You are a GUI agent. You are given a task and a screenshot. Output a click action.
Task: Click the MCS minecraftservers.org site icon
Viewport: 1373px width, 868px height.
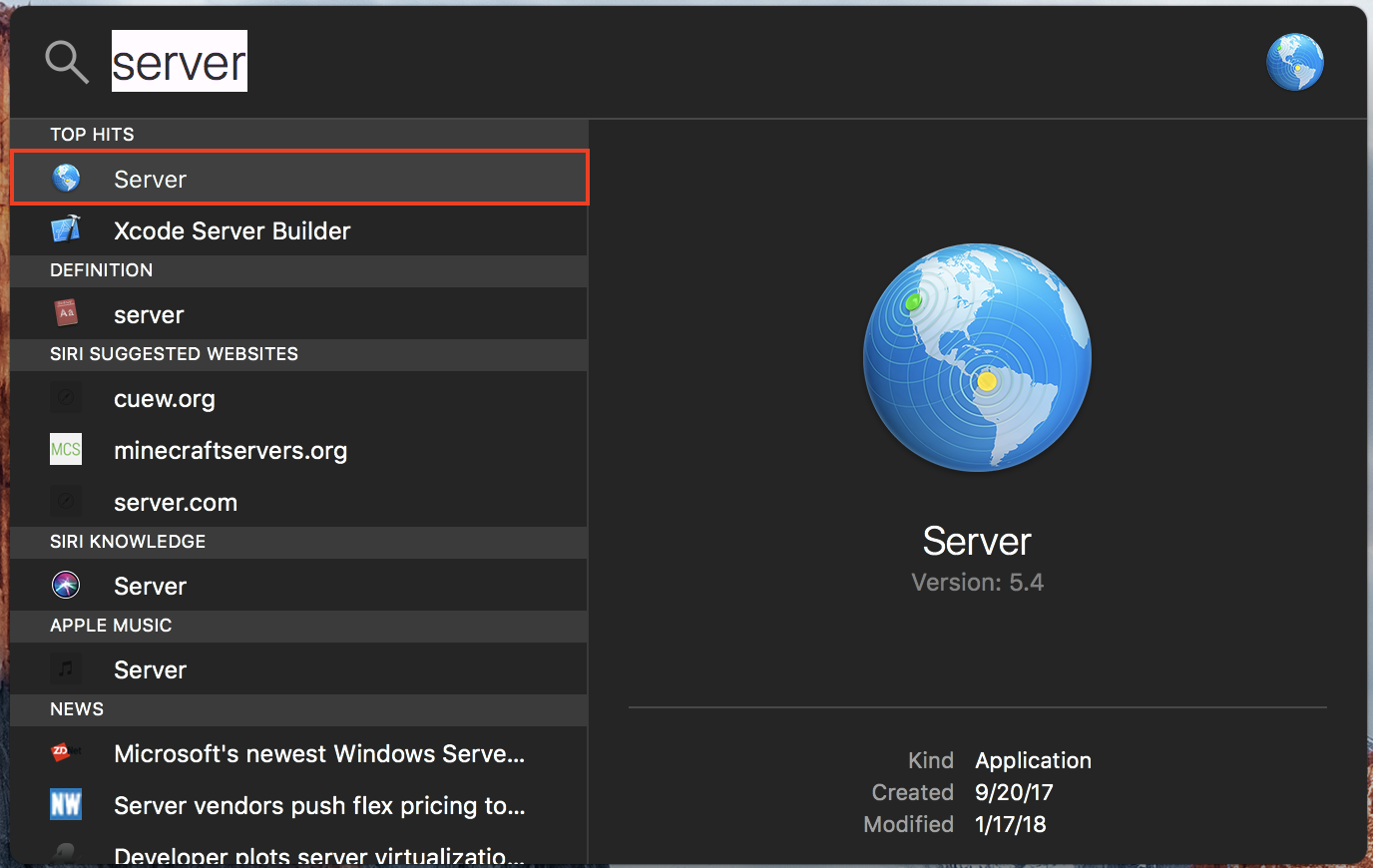pyautogui.click(x=66, y=450)
